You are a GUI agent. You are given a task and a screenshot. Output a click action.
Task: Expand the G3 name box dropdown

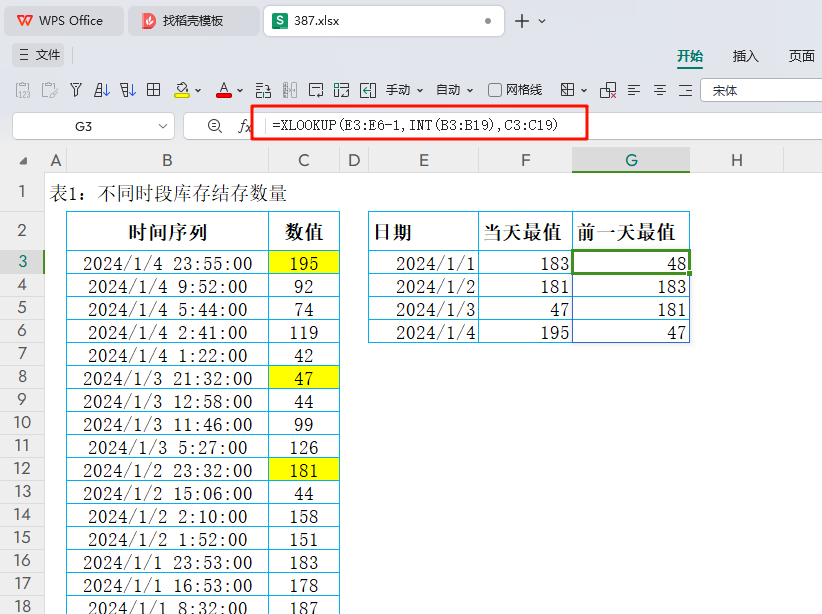(163, 126)
